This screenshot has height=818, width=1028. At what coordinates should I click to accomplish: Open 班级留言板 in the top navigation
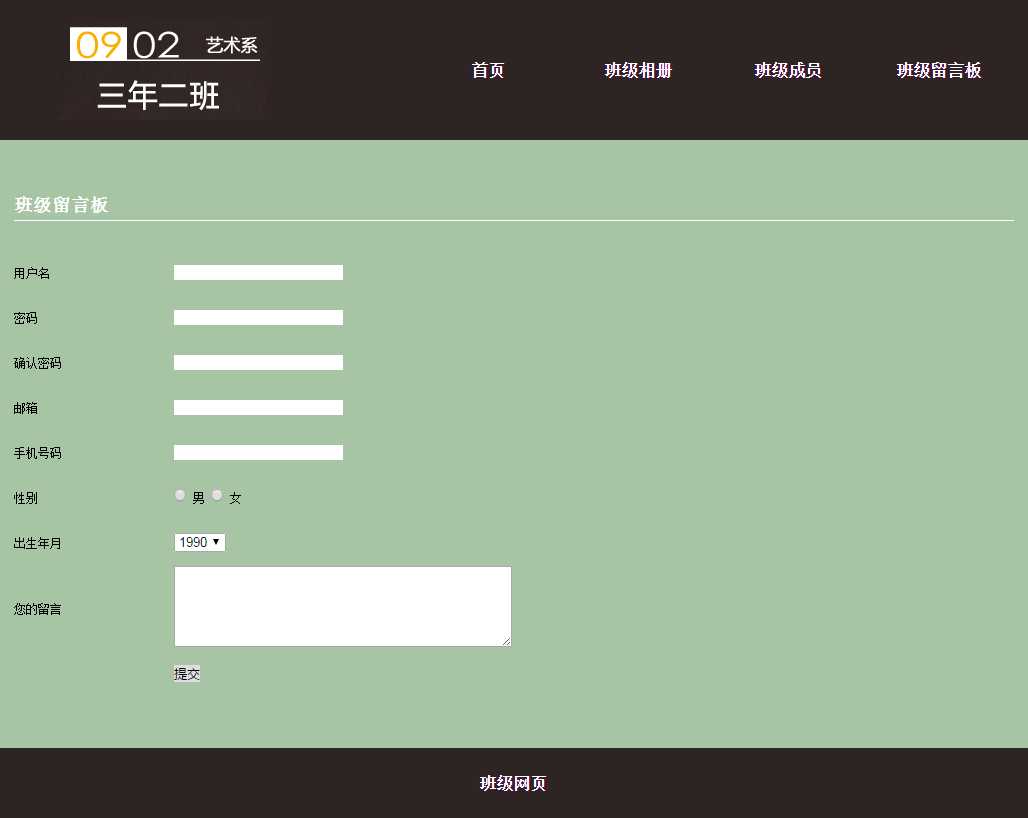coord(938,70)
